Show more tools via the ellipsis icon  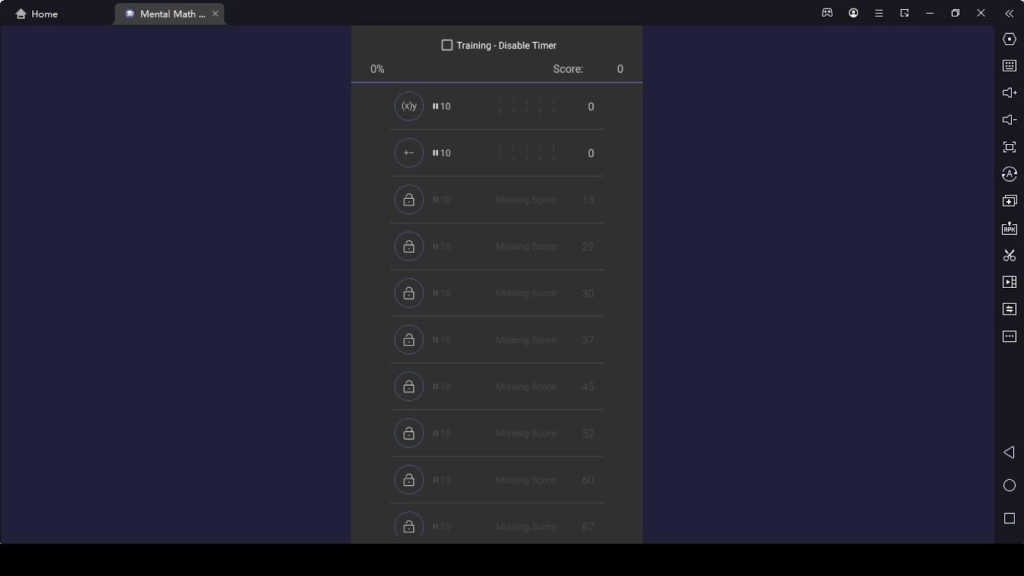pyautogui.click(x=1009, y=336)
